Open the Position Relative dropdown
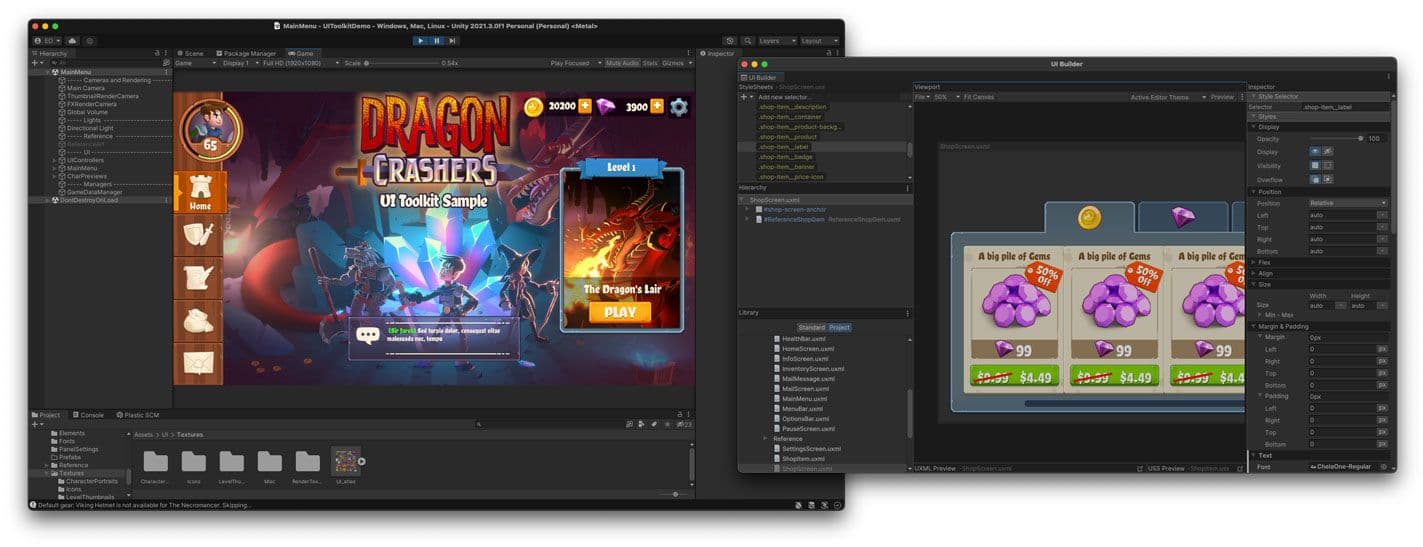This screenshot has height=547, width=1423. click(x=1347, y=203)
